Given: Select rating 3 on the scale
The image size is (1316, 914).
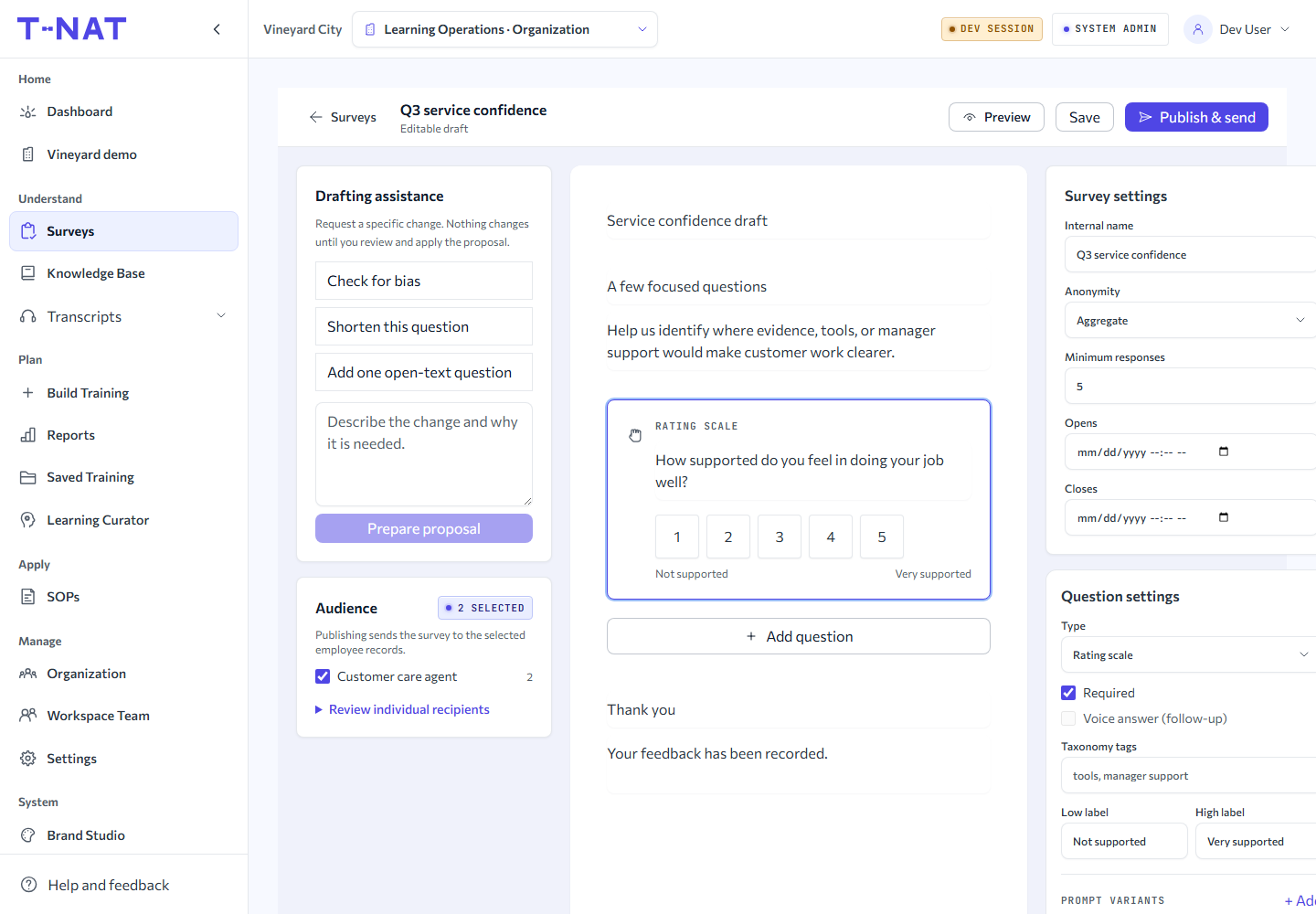Looking at the screenshot, I should (780, 537).
